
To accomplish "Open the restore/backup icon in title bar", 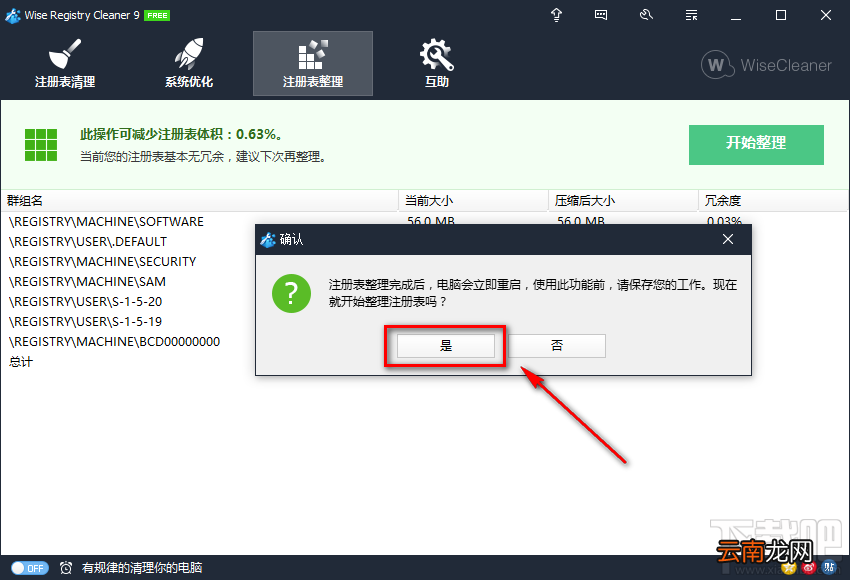I will (x=646, y=15).
